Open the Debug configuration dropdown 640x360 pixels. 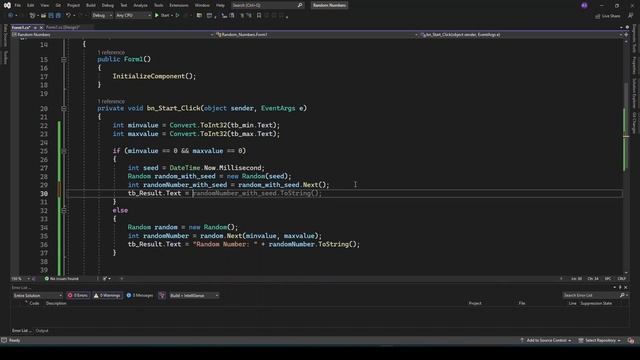[102, 16]
